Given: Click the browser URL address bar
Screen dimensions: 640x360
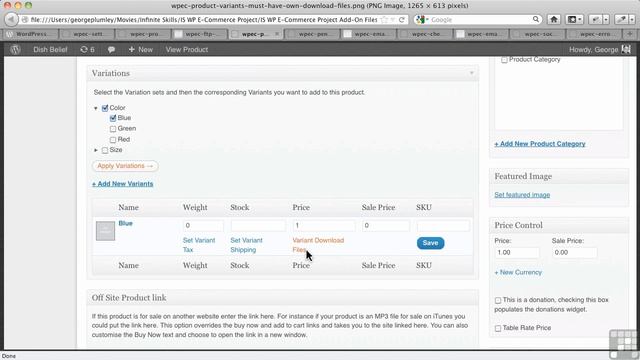Looking at the screenshot, I should coord(204,20).
